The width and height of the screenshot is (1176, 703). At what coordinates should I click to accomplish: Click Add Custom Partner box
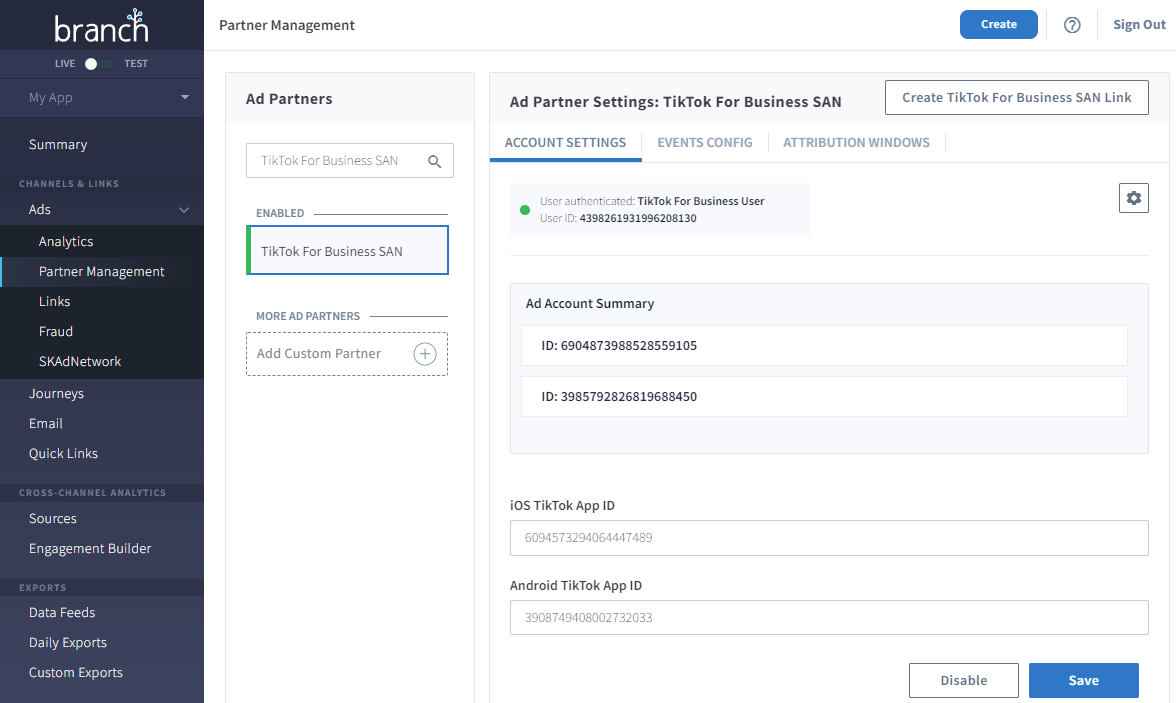click(346, 354)
